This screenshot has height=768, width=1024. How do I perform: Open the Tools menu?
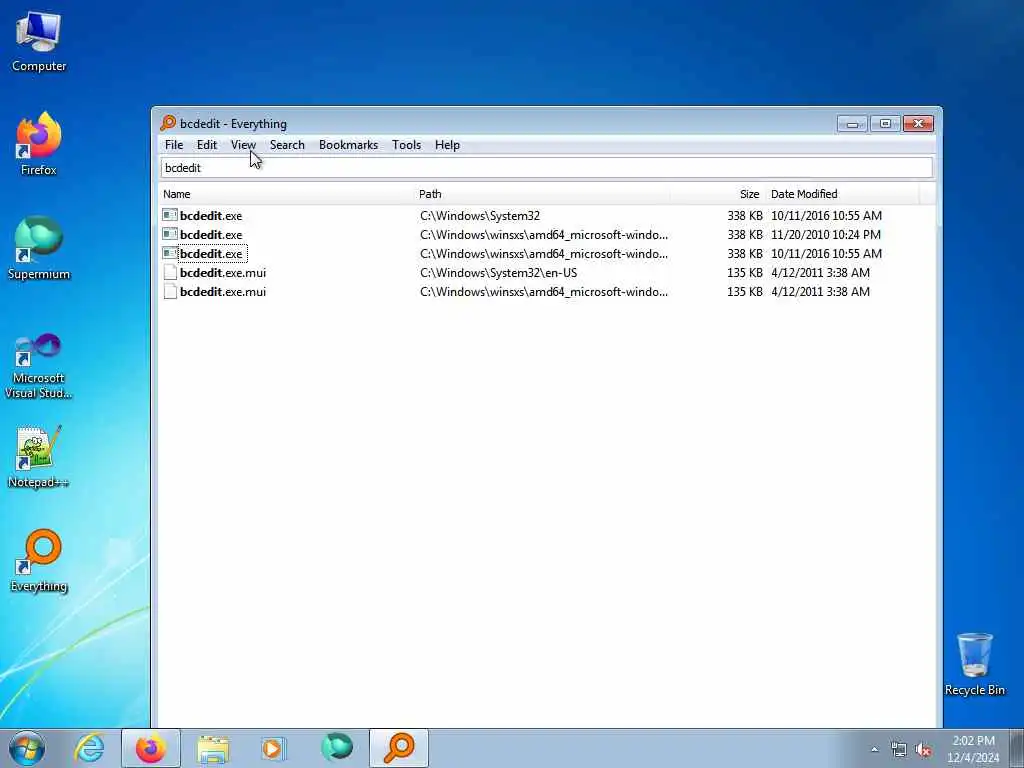pyautogui.click(x=406, y=145)
